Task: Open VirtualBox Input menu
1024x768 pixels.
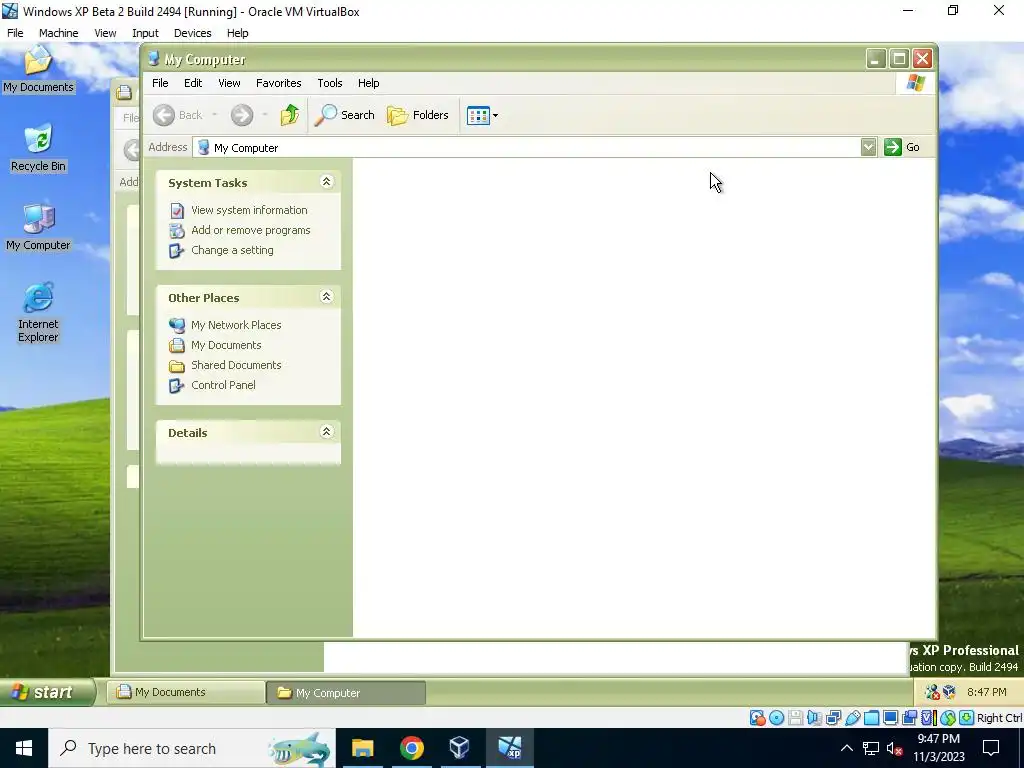Action: click(145, 33)
